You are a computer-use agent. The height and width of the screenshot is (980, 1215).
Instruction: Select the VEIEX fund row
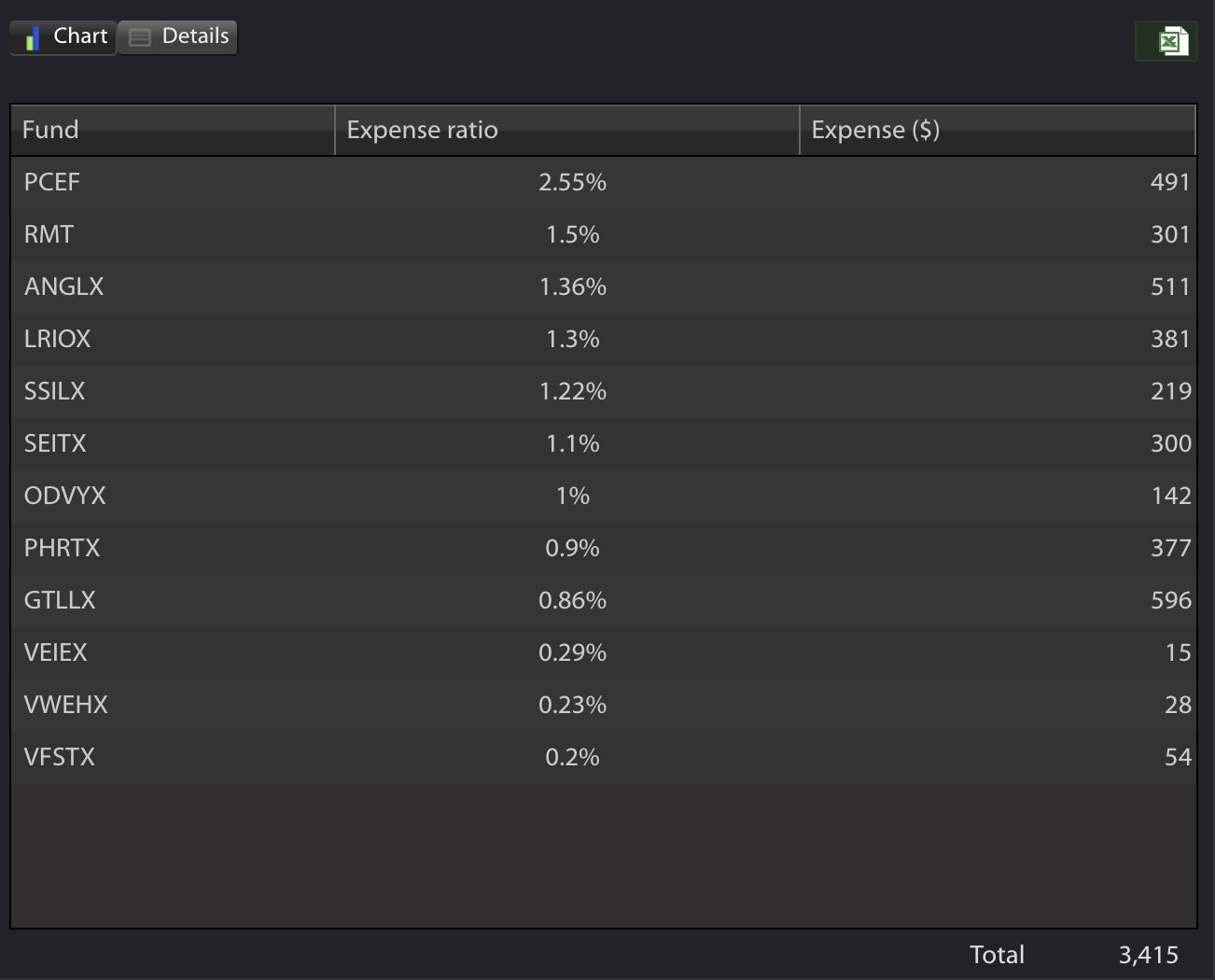tap(604, 652)
